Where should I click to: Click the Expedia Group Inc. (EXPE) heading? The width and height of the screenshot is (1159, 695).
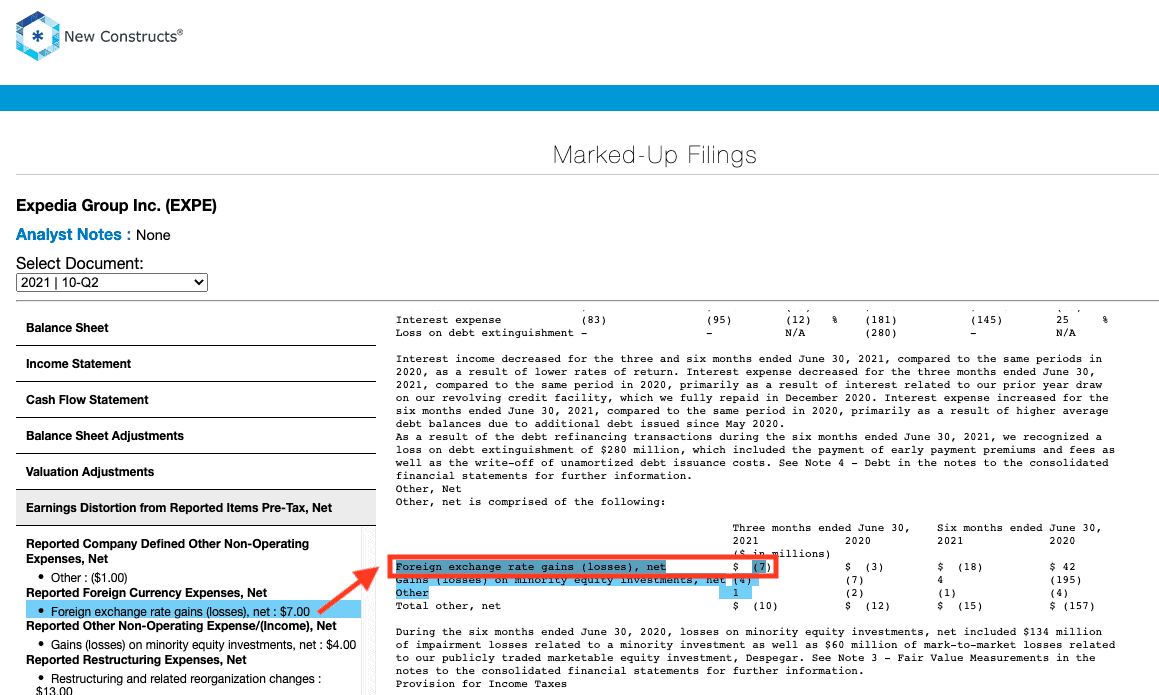[x=116, y=206]
